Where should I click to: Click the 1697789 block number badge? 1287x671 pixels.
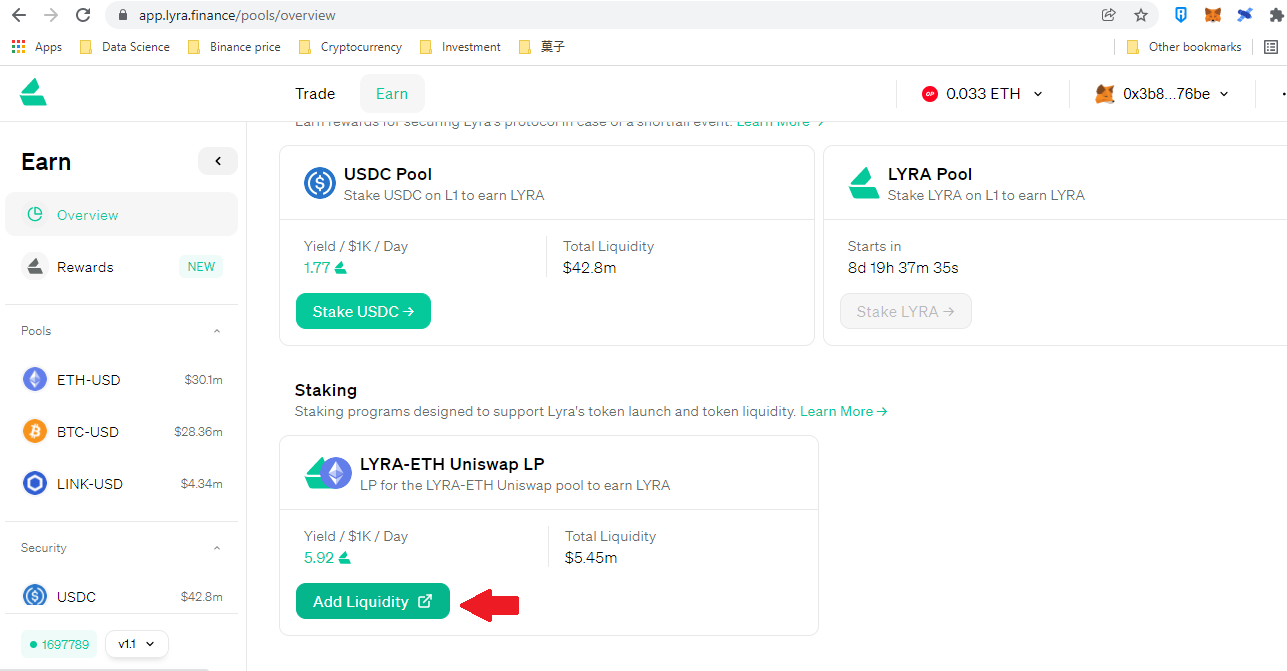59,644
